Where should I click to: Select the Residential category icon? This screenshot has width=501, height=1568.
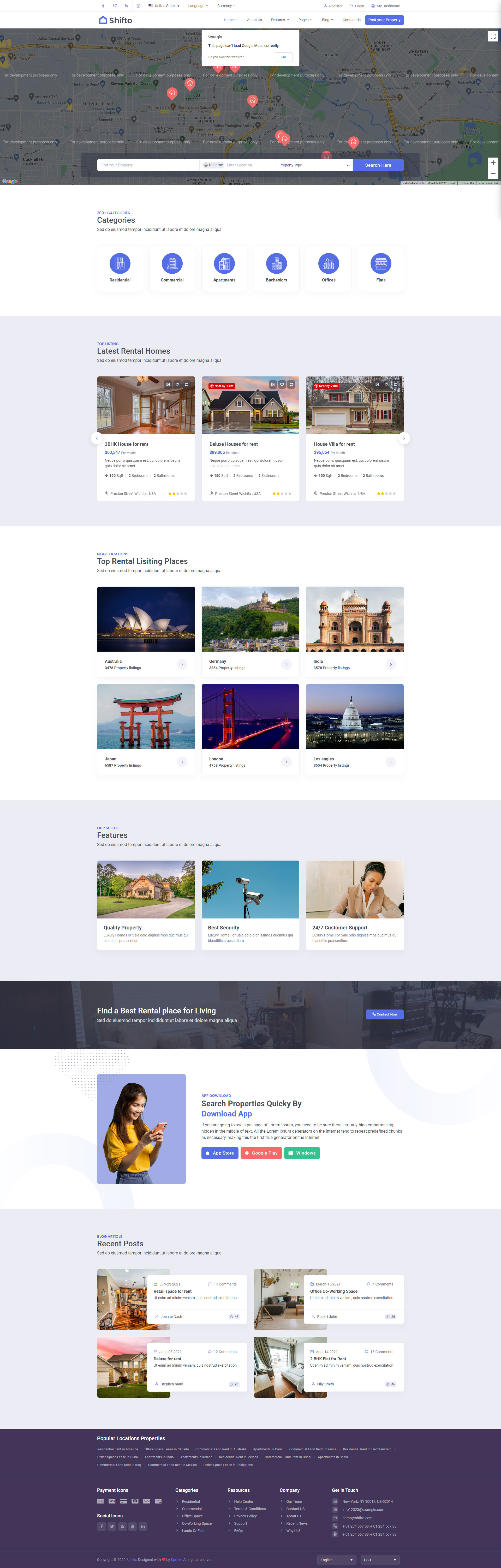(x=120, y=263)
